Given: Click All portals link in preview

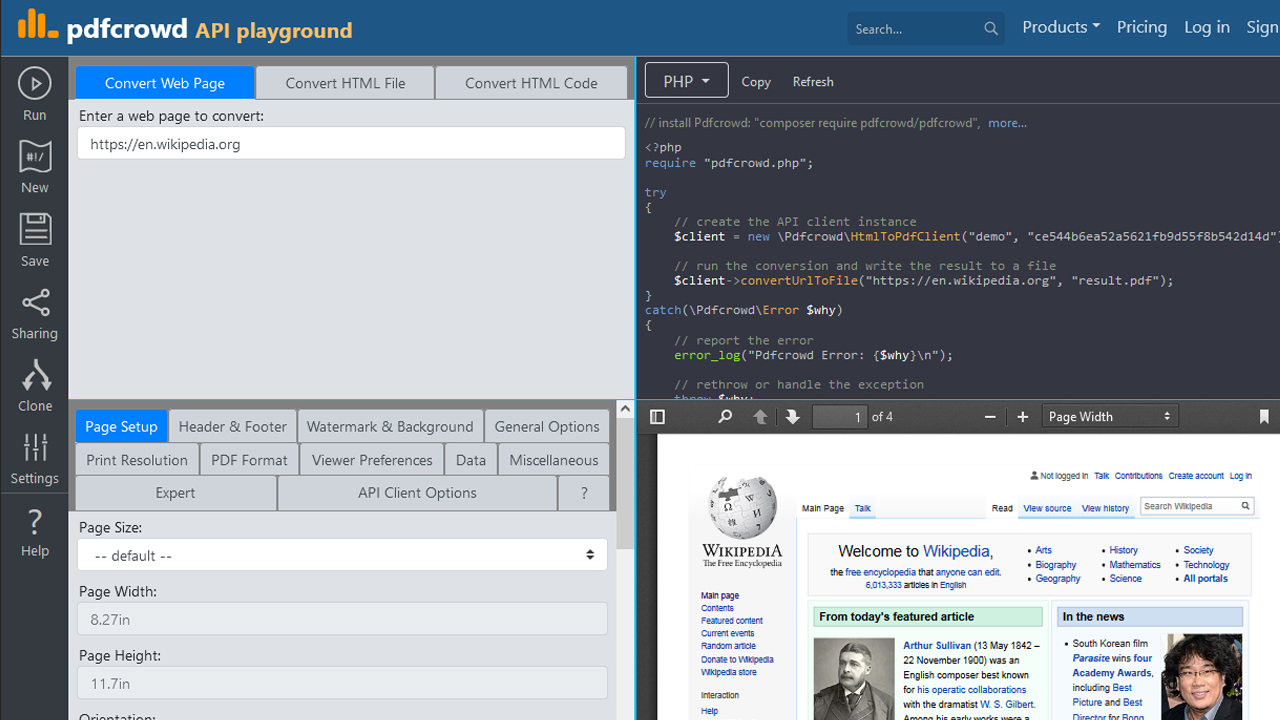Looking at the screenshot, I should click(1205, 579).
